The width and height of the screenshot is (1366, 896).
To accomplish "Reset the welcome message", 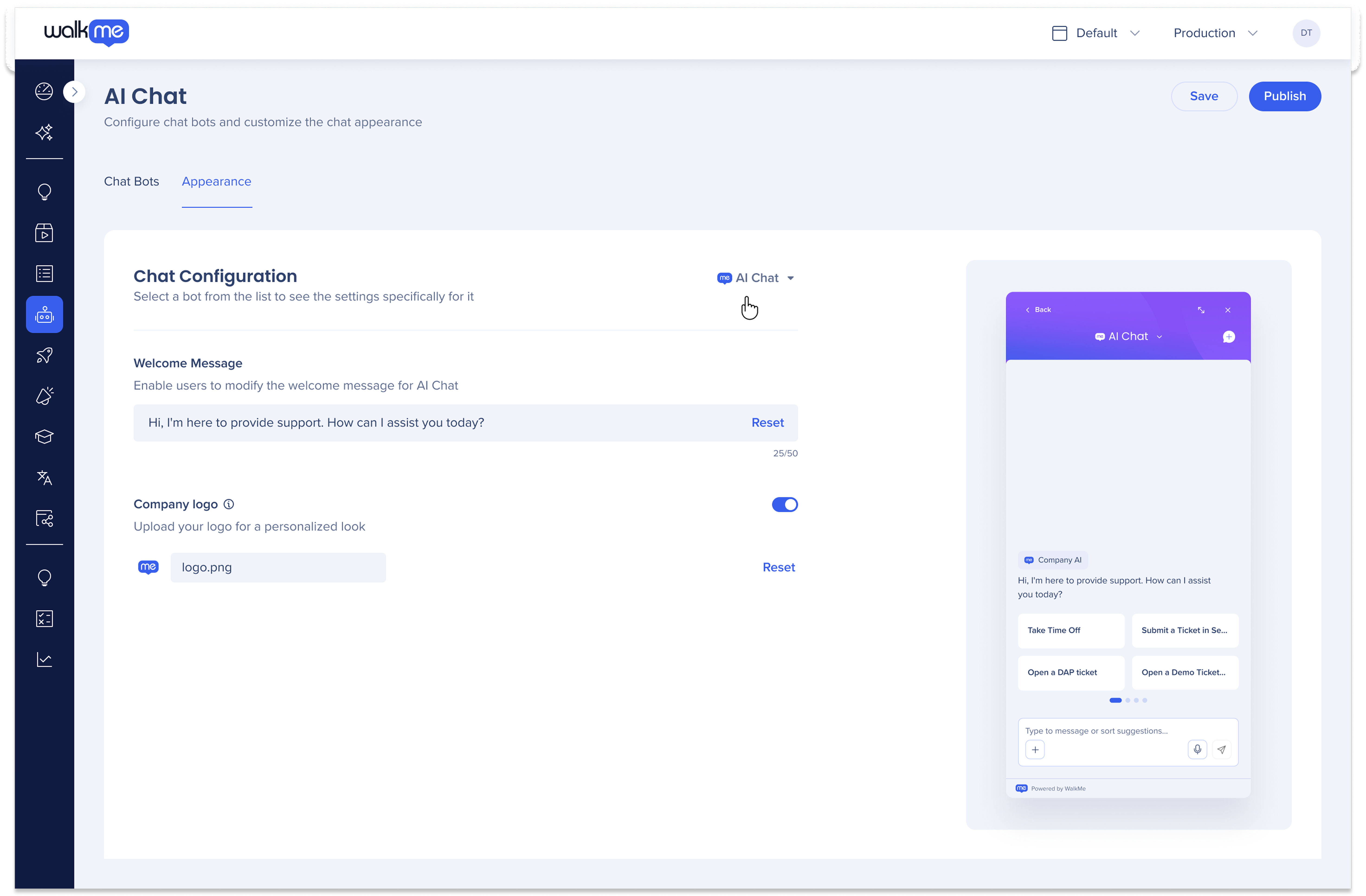I will click(x=767, y=423).
